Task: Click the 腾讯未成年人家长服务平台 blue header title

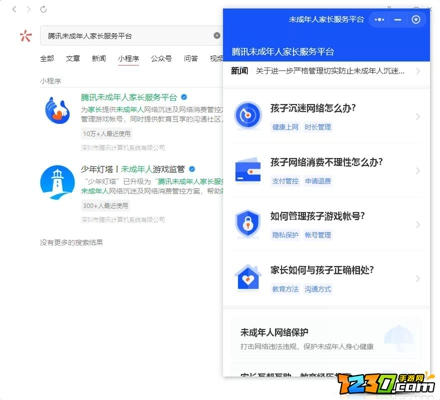Action: (283, 52)
